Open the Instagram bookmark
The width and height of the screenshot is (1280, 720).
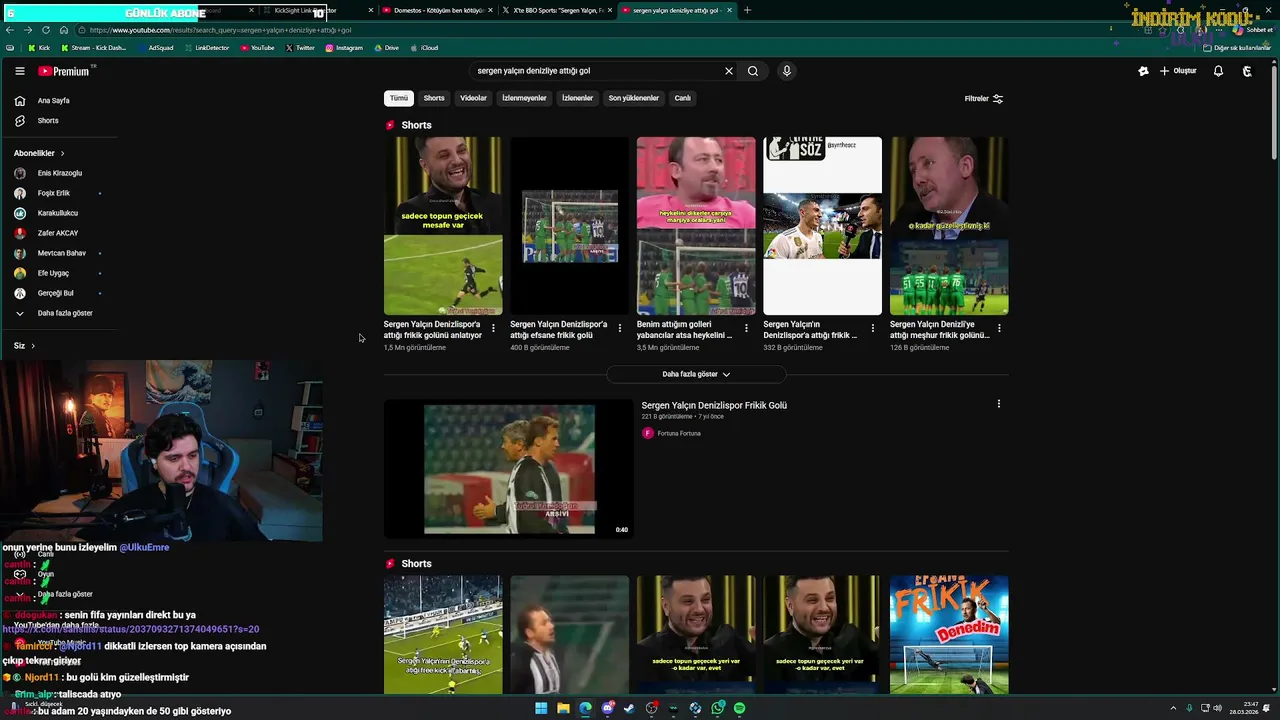[344, 48]
